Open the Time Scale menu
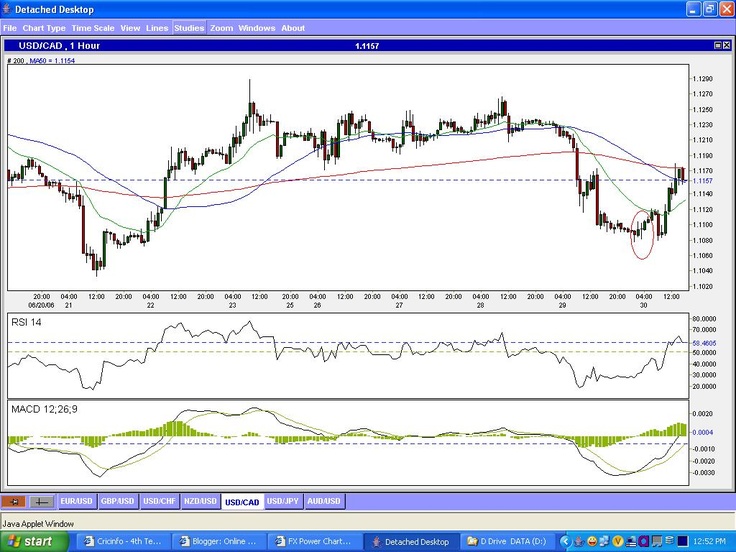This screenshot has width=736, height=552. coord(93,28)
